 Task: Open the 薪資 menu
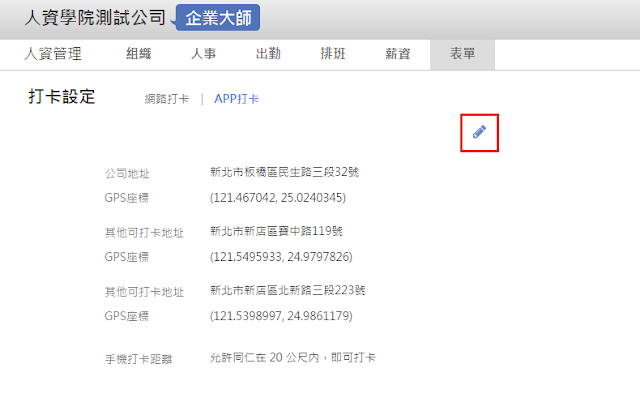pyautogui.click(x=398, y=54)
